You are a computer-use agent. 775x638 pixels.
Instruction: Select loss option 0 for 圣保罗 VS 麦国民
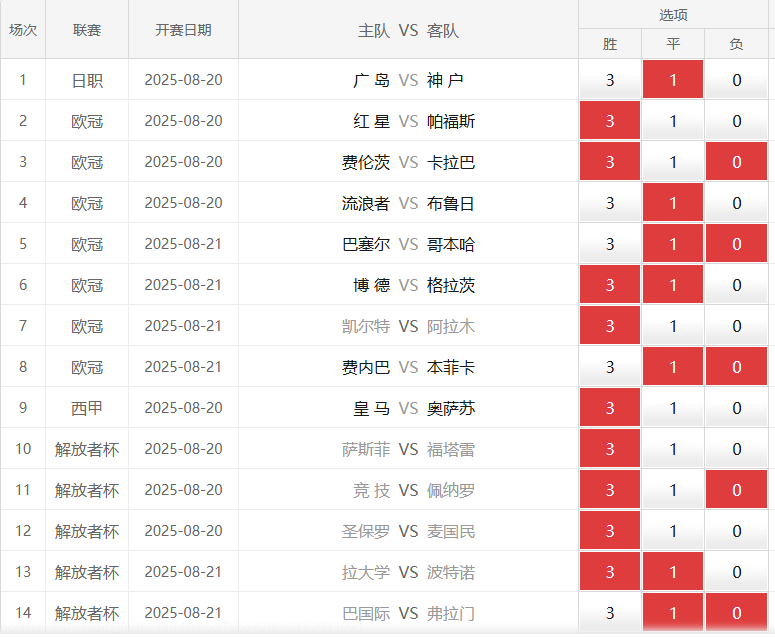click(x=736, y=531)
